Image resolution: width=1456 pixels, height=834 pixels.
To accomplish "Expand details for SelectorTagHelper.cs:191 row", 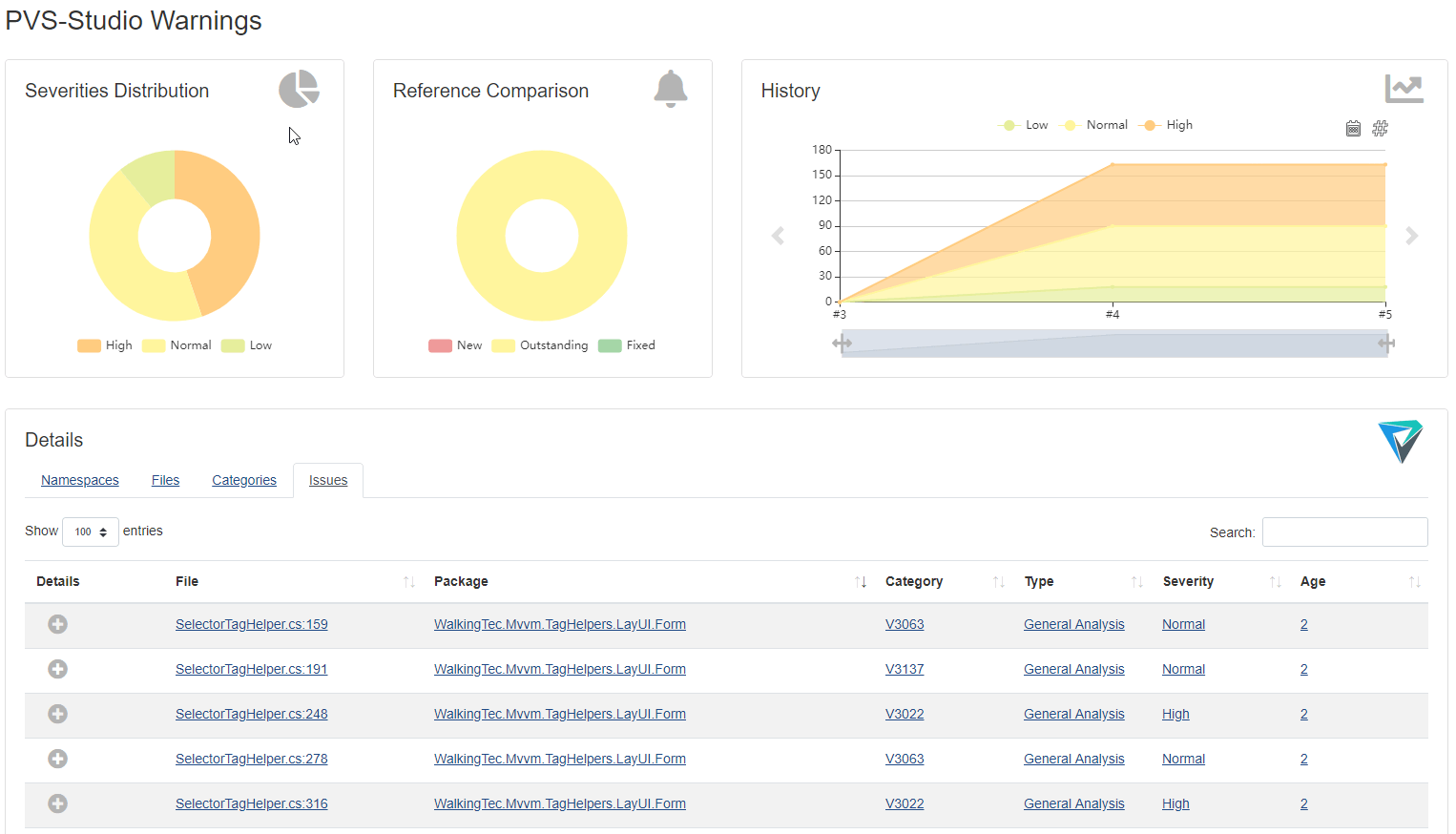I will [58, 669].
